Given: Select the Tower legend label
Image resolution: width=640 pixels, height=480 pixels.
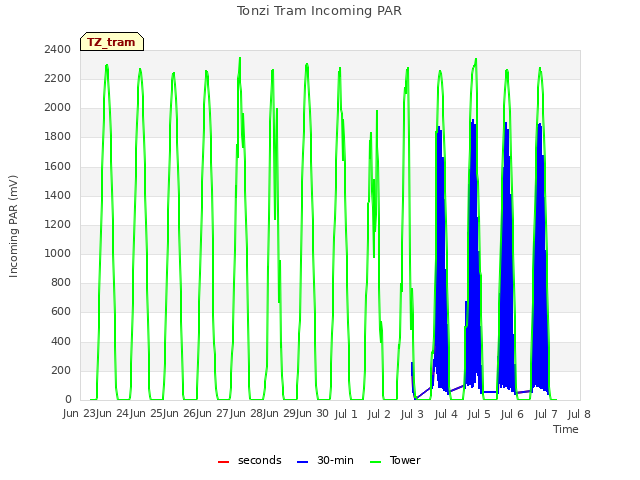Looking at the screenshot, I should click(x=405, y=460).
